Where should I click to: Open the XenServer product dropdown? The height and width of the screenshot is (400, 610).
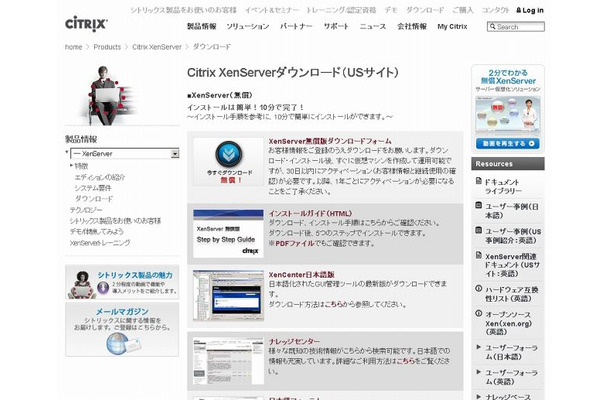124,154
